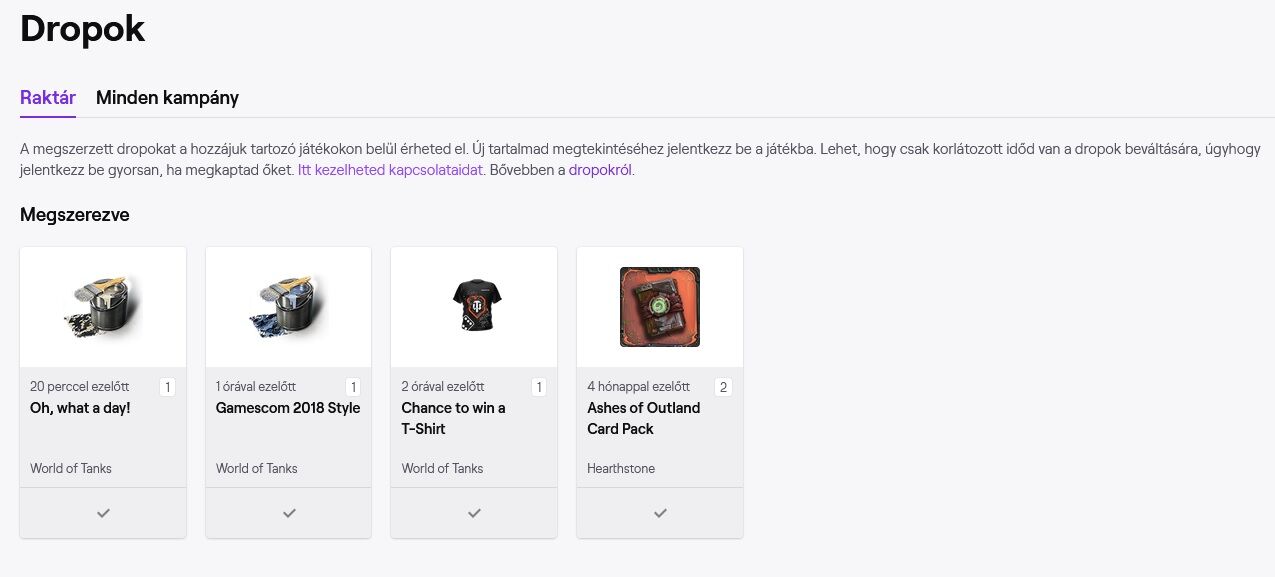The height and width of the screenshot is (577, 1275).
Task: Click the "Gamescom 2018 Style" title
Action: pyautogui.click(x=288, y=408)
